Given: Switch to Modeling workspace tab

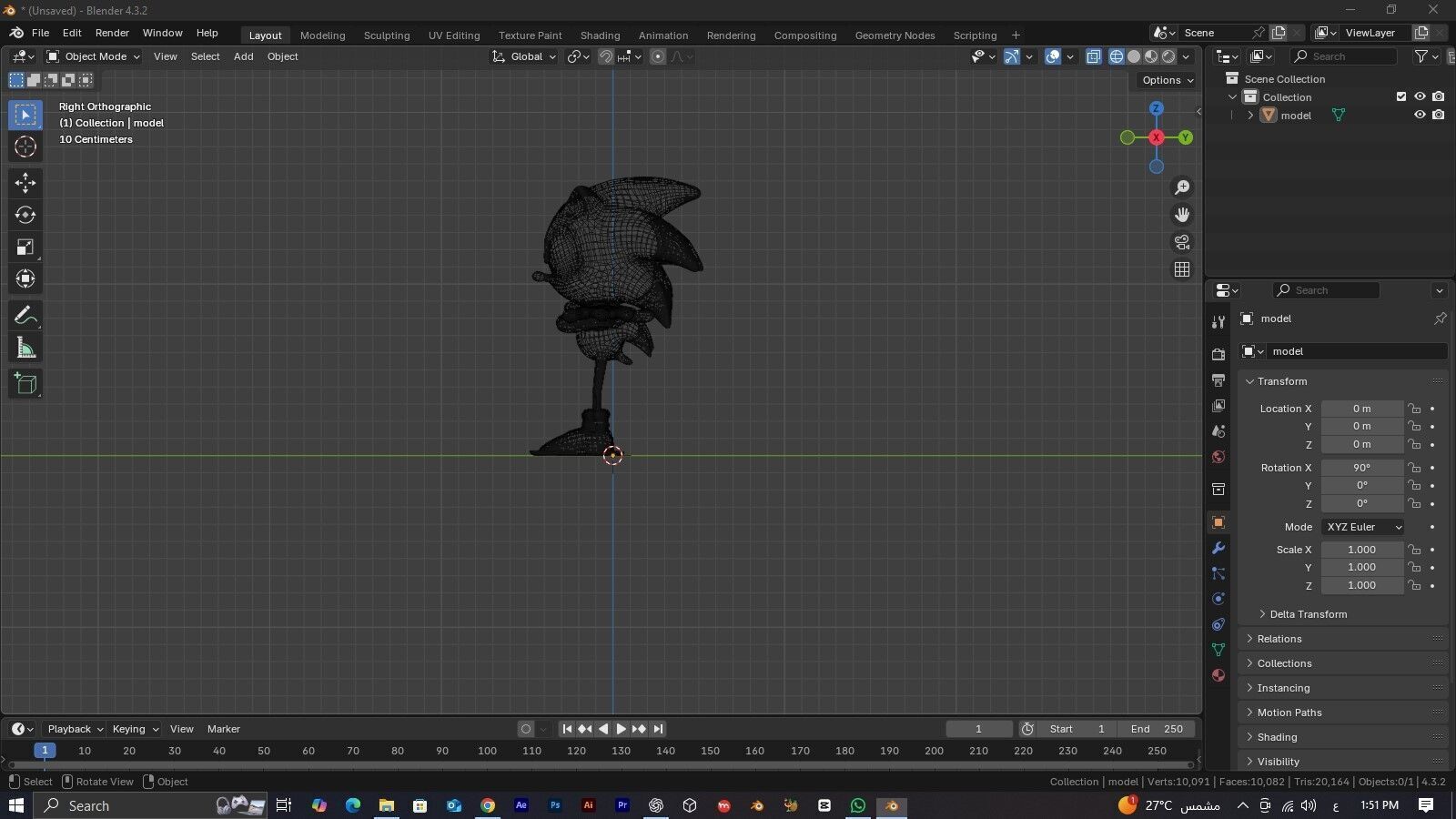Looking at the screenshot, I should pyautogui.click(x=323, y=35).
